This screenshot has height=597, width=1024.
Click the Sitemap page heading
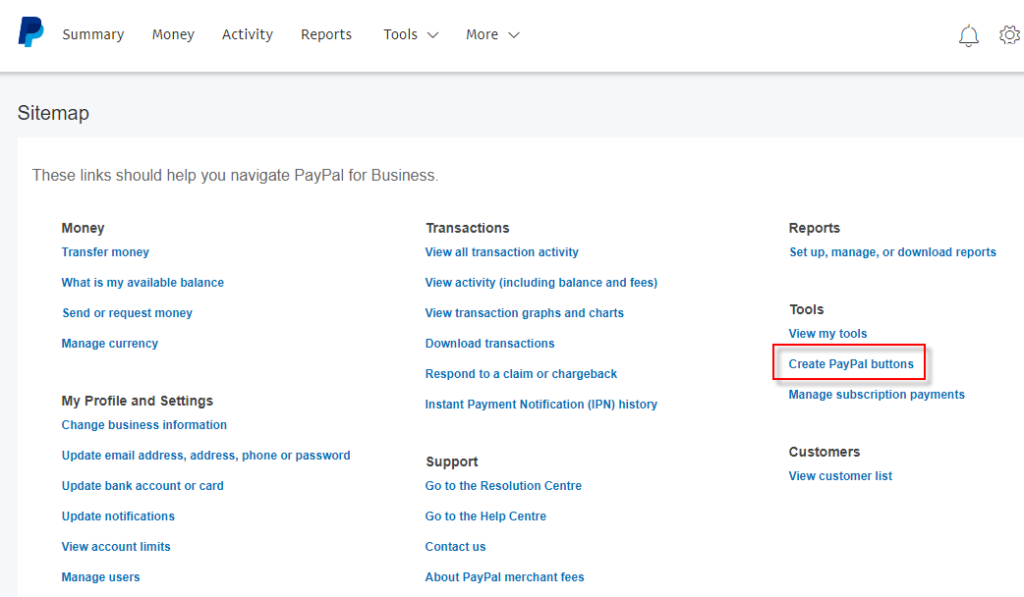click(x=54, y=113)
